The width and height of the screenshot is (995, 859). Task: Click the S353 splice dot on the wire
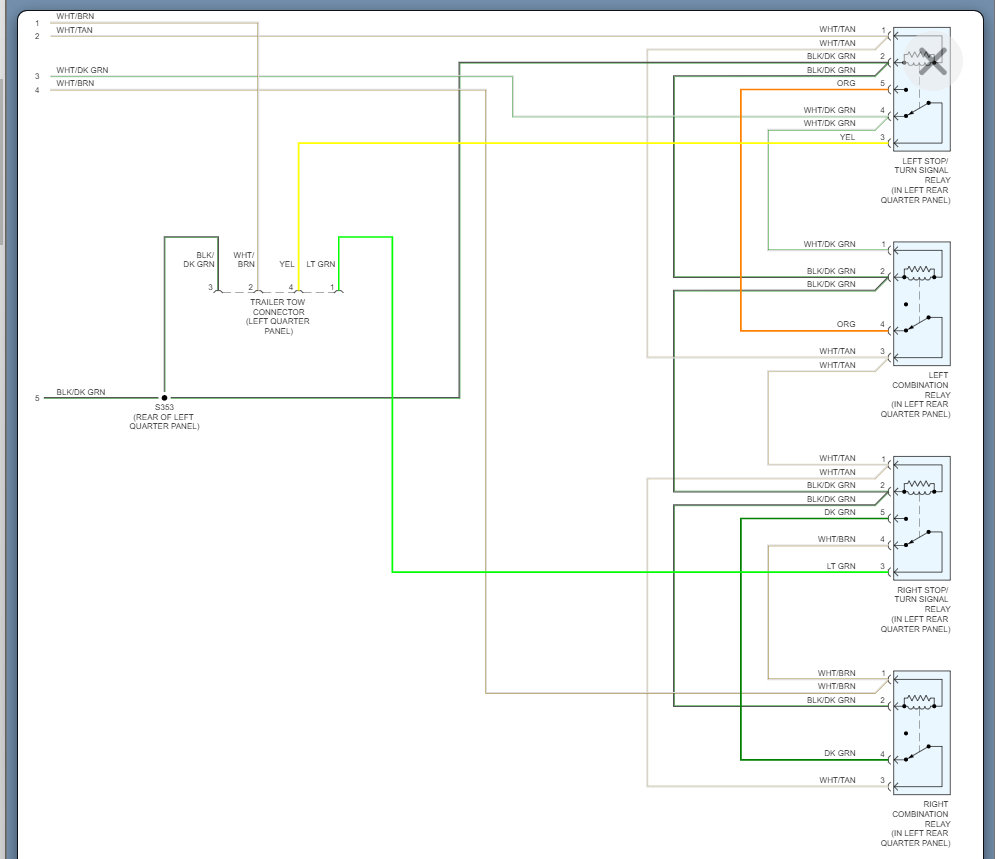pyautogui.click(x=164, y=398)
